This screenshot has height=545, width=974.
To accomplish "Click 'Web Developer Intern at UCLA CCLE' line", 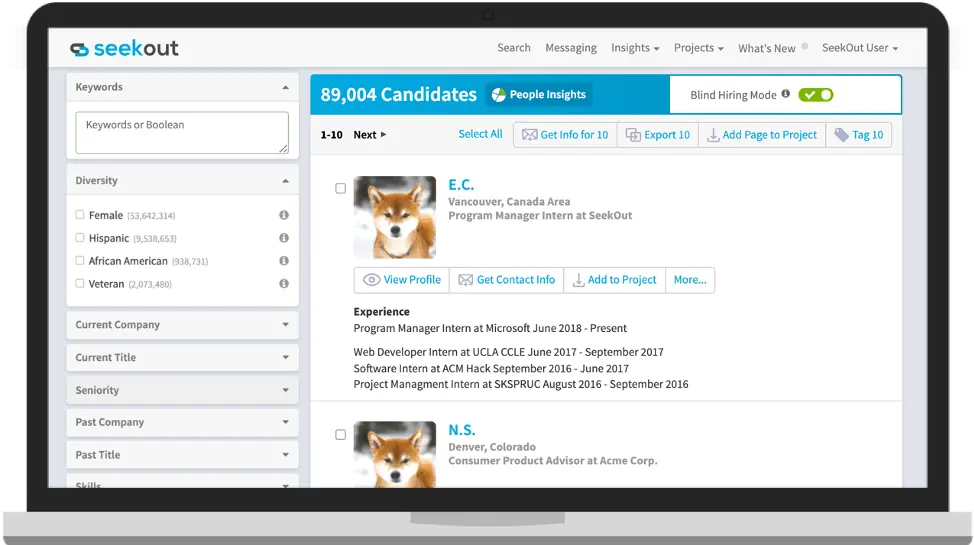I will [508, 352].
